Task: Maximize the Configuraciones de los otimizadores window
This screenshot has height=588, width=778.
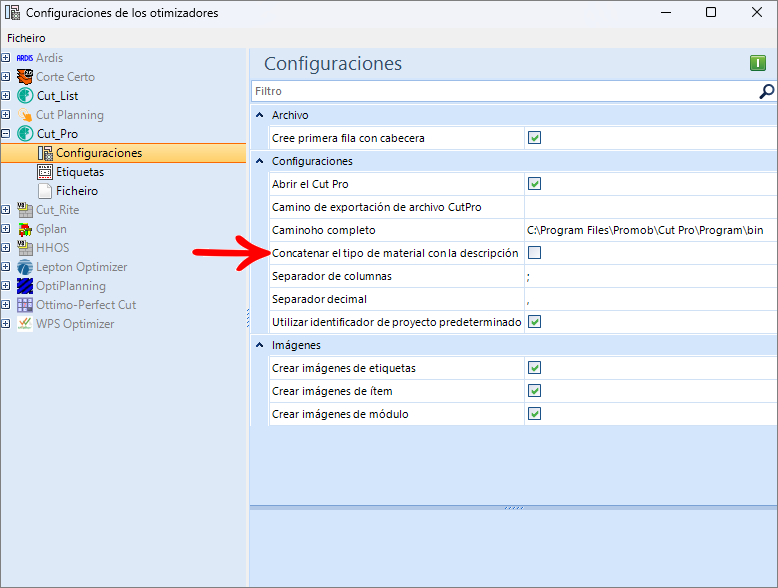Action: tap(711, 12)
